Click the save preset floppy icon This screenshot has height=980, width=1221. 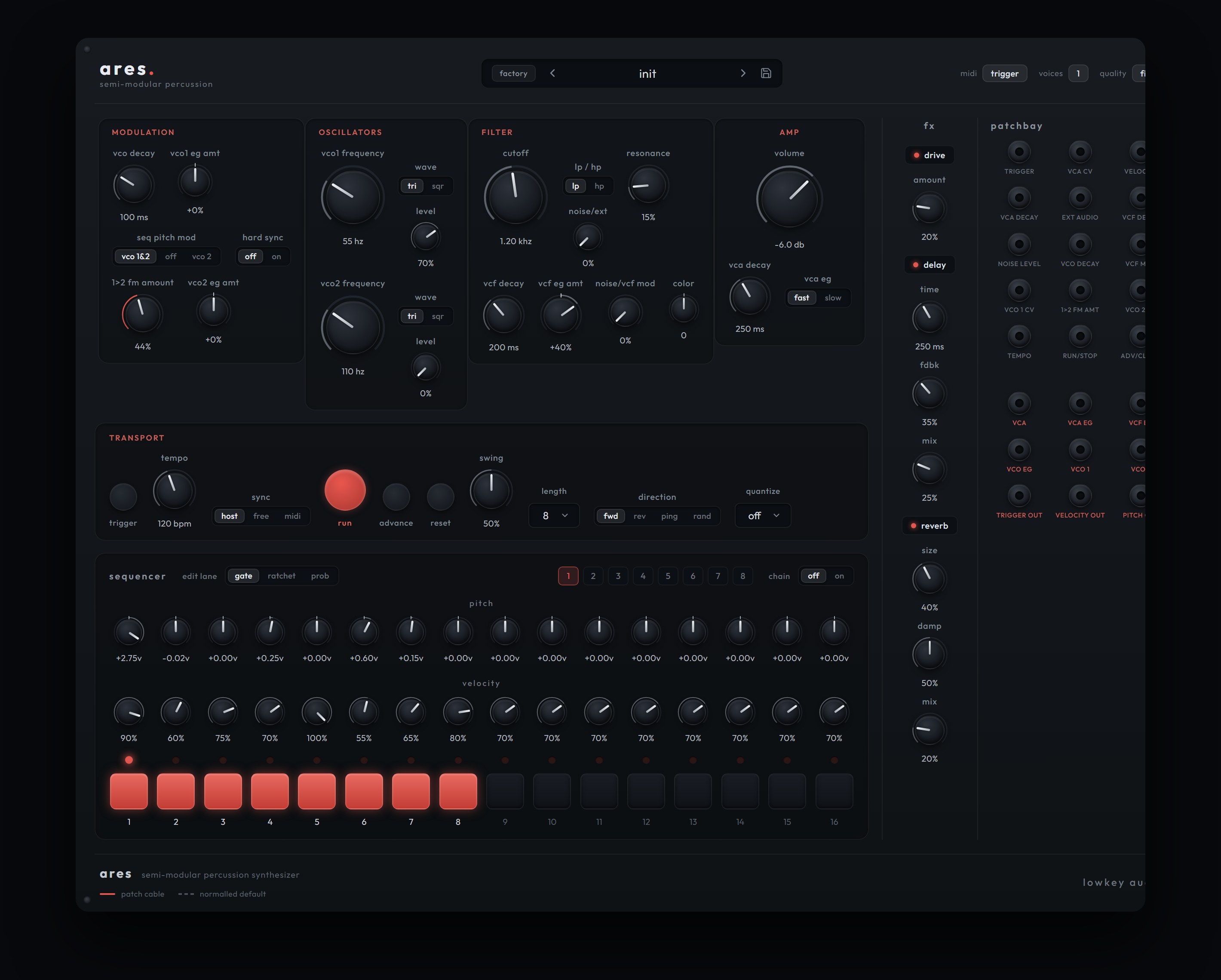766,73
